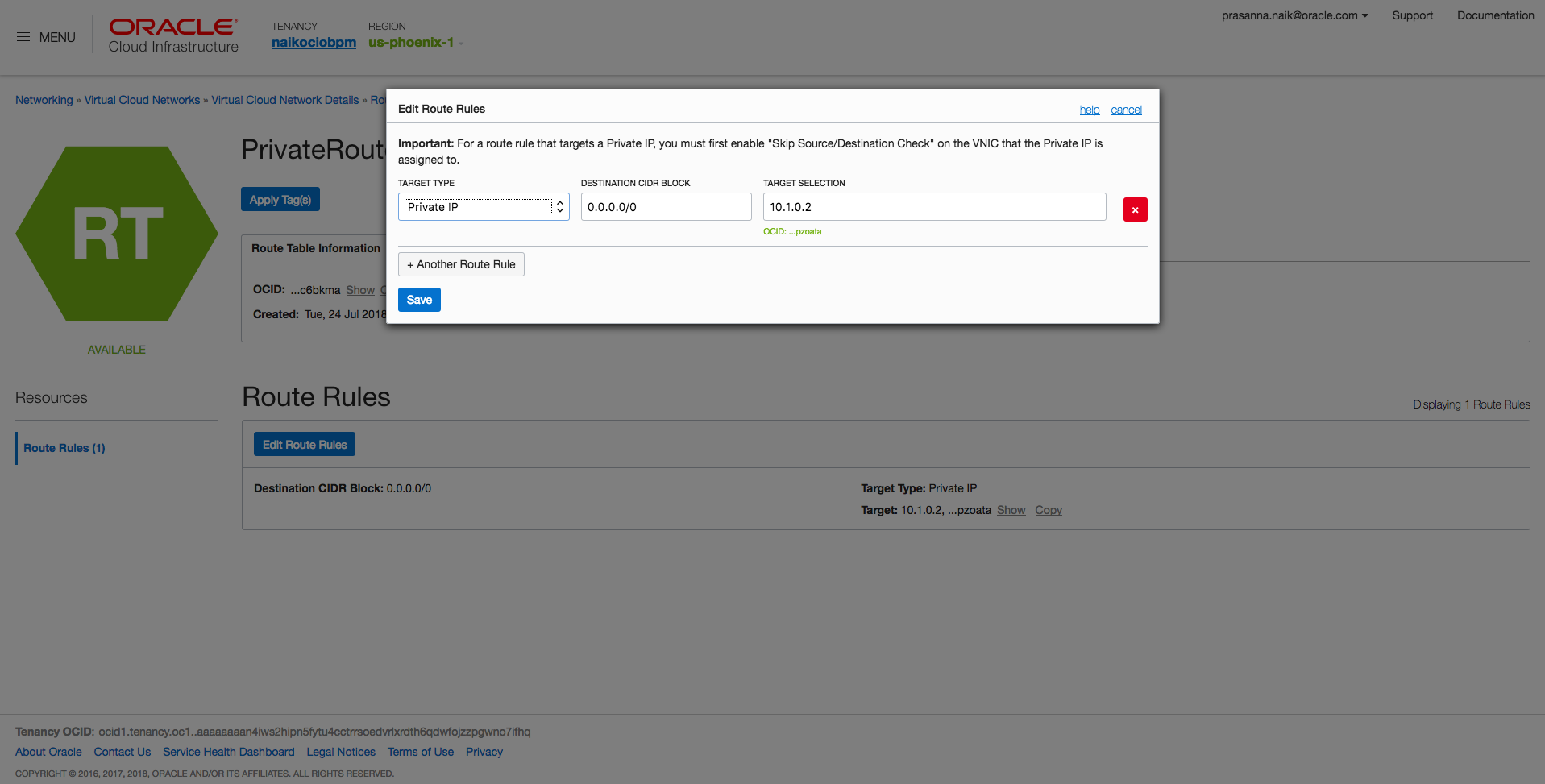Open the Documentation menu item
The width and height of the screenshot is (1545, 784).
coord(1495,15)
